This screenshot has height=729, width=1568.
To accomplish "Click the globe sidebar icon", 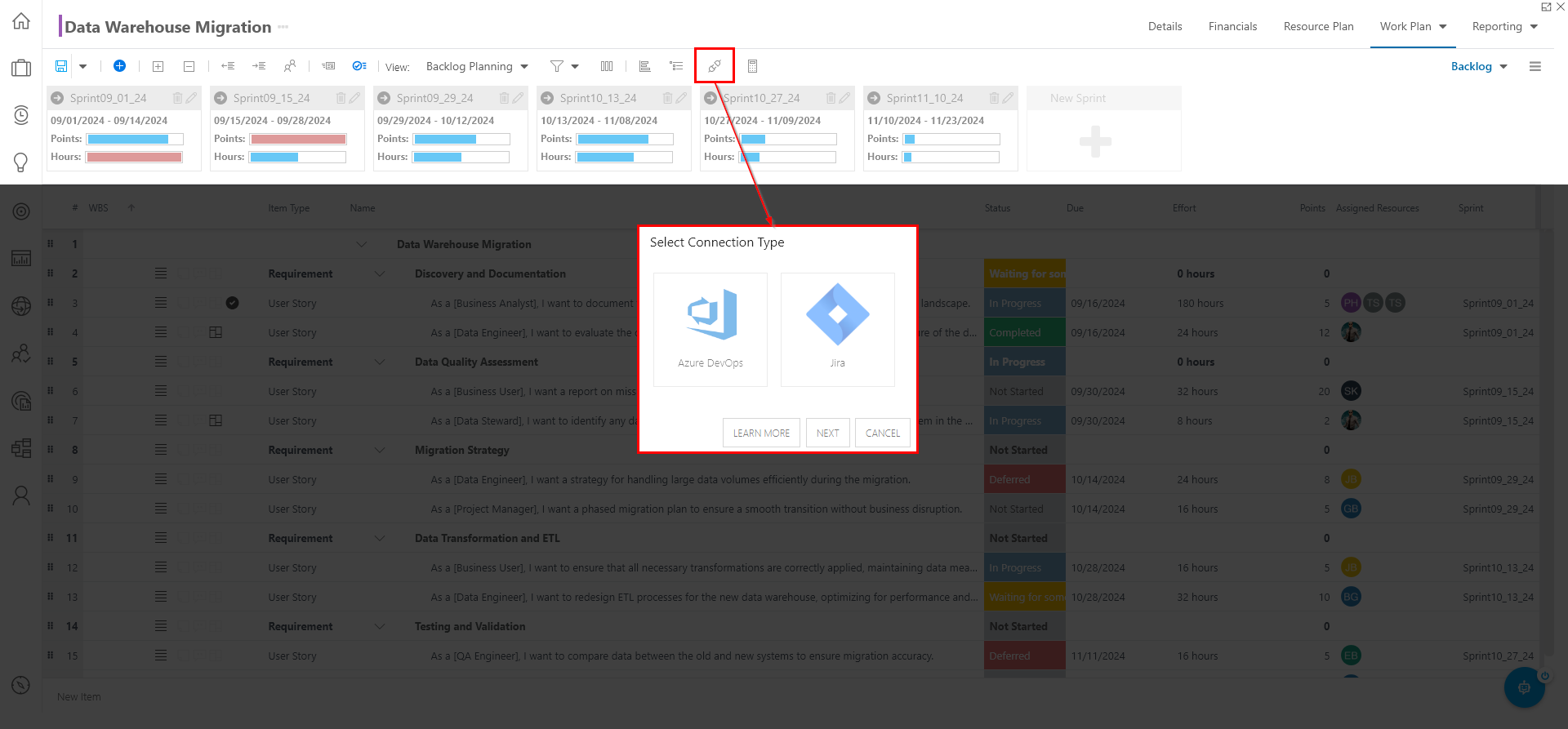I will tap(21, 306).
